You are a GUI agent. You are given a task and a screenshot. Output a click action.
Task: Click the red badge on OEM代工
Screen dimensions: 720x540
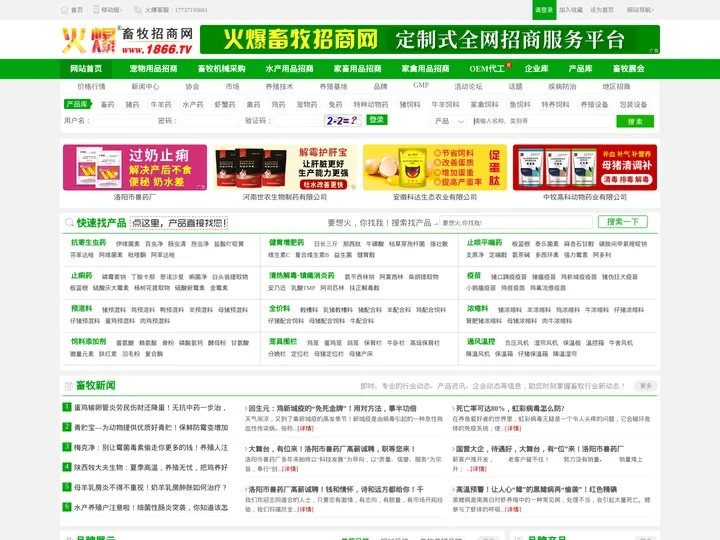tap(509, 65)
